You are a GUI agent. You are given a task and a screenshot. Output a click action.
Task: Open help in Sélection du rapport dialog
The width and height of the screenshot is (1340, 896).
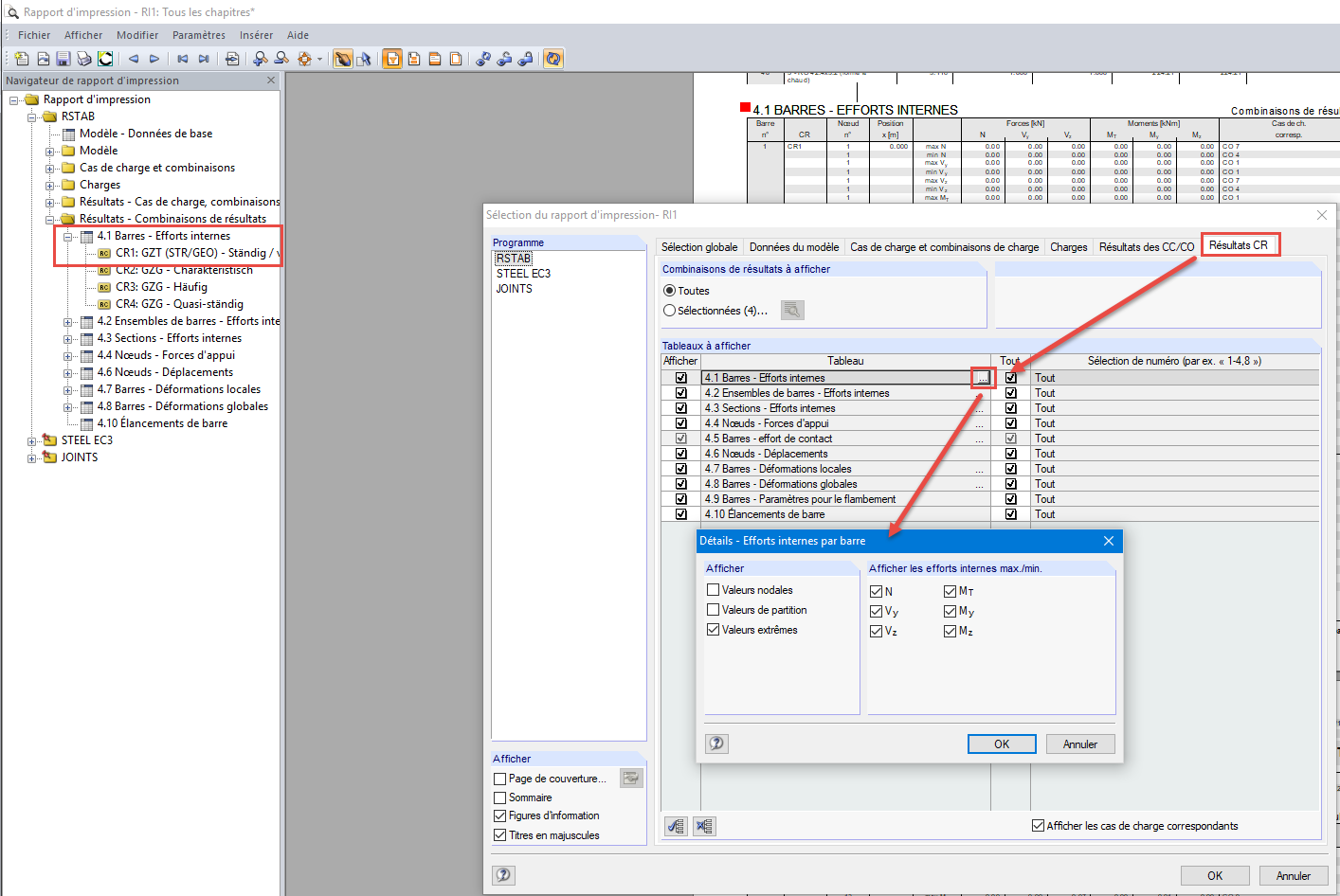pos(504,875)
